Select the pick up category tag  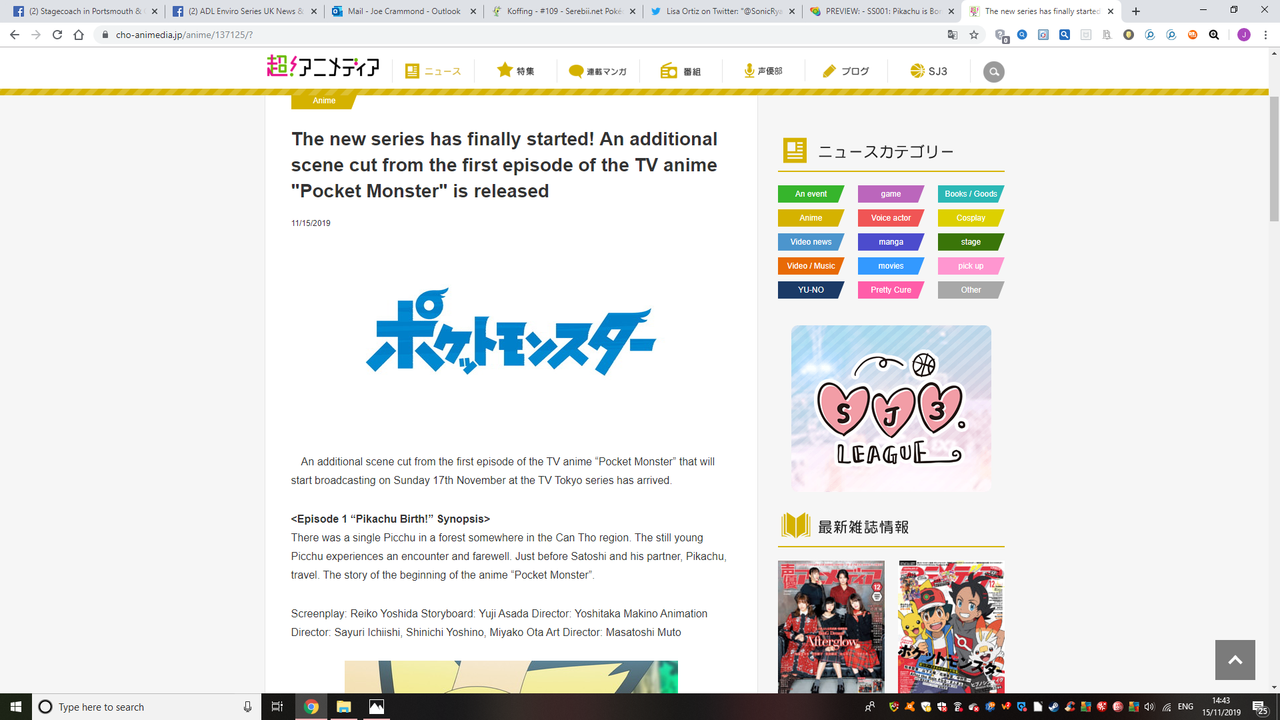[971, 266]
